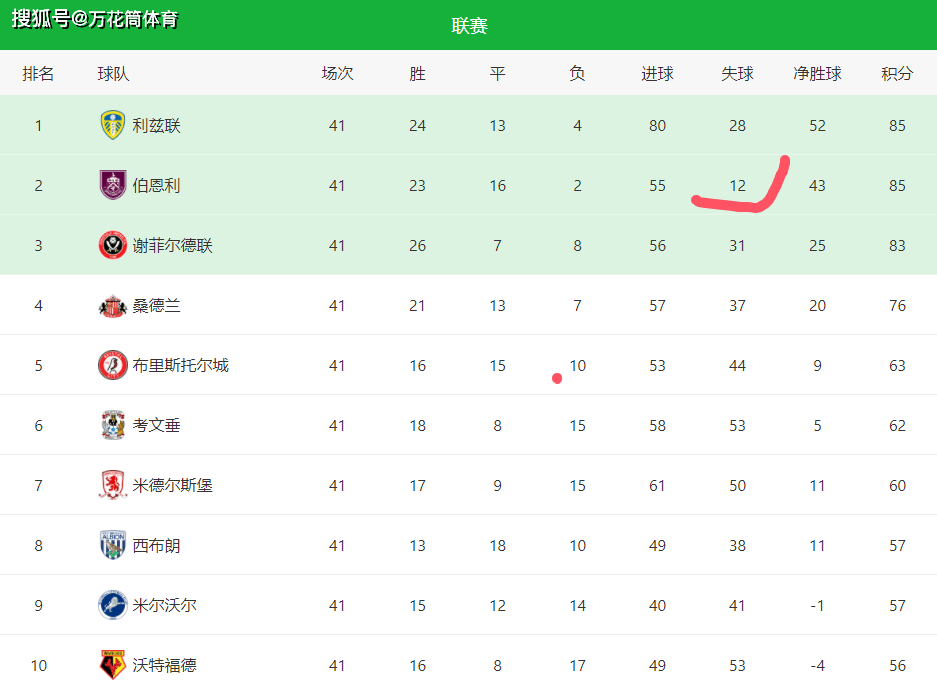Select the Coventry City crest
937x692 pixels.
tap(112, 425)
